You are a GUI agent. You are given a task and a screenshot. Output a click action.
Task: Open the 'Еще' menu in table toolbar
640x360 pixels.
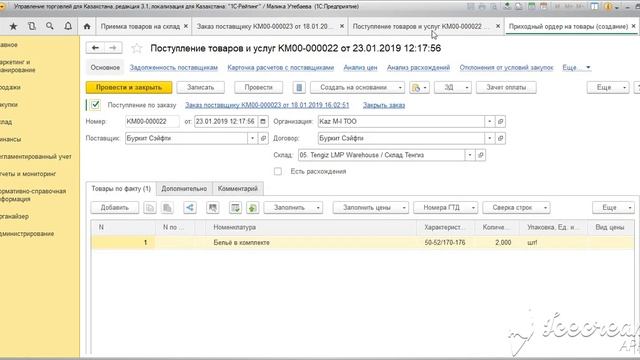pos(613,208)
